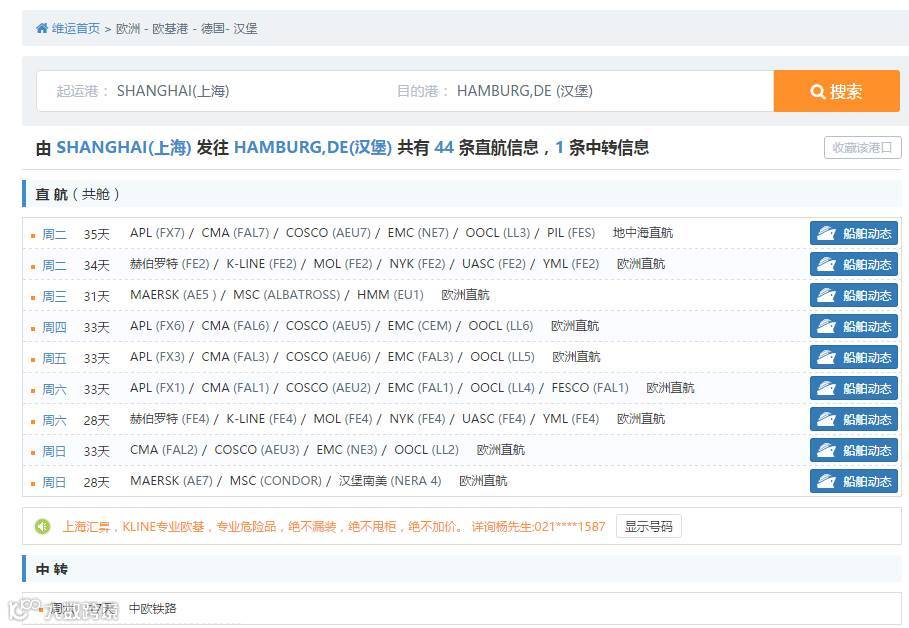Click COSCO (AEU7) in the first row
The height and width of the screenshot is (628, 909).
point(328,233)
